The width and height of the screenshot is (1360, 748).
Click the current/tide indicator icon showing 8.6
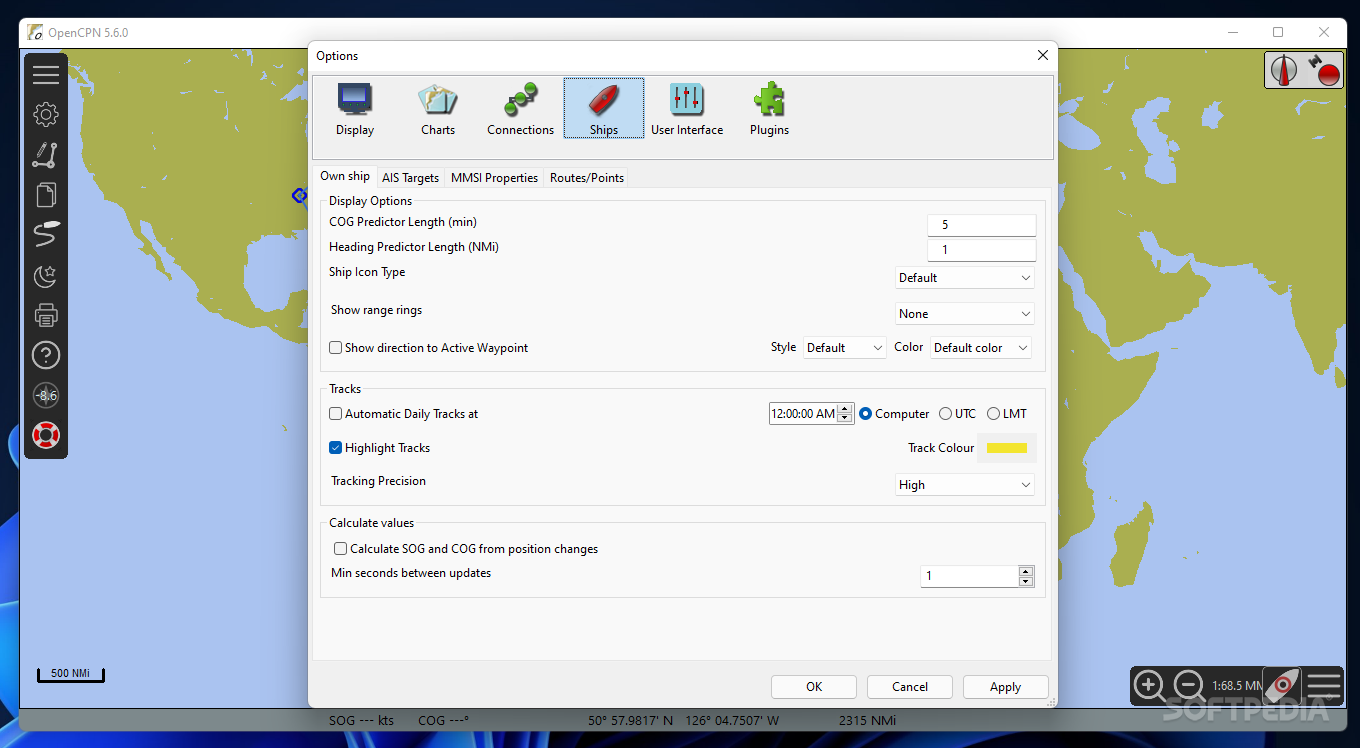click(46, 395)
